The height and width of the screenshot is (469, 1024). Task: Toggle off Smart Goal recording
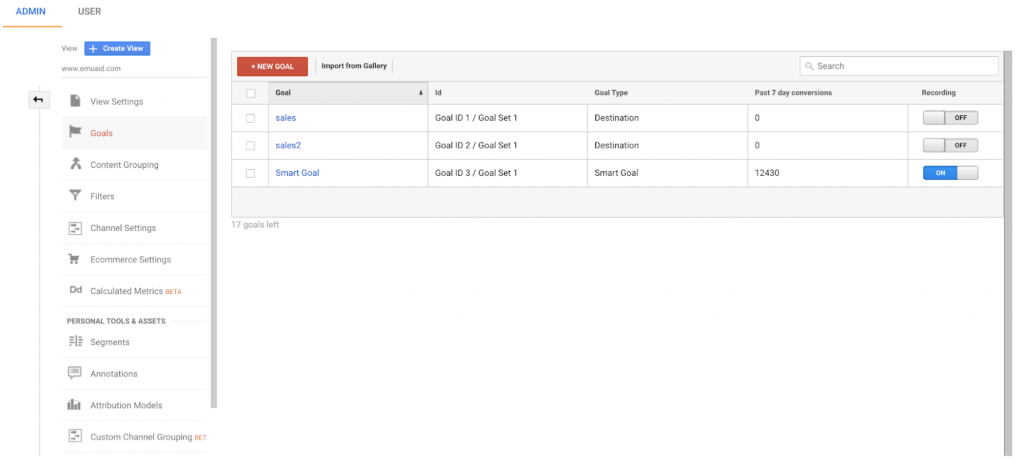(950, 172)
